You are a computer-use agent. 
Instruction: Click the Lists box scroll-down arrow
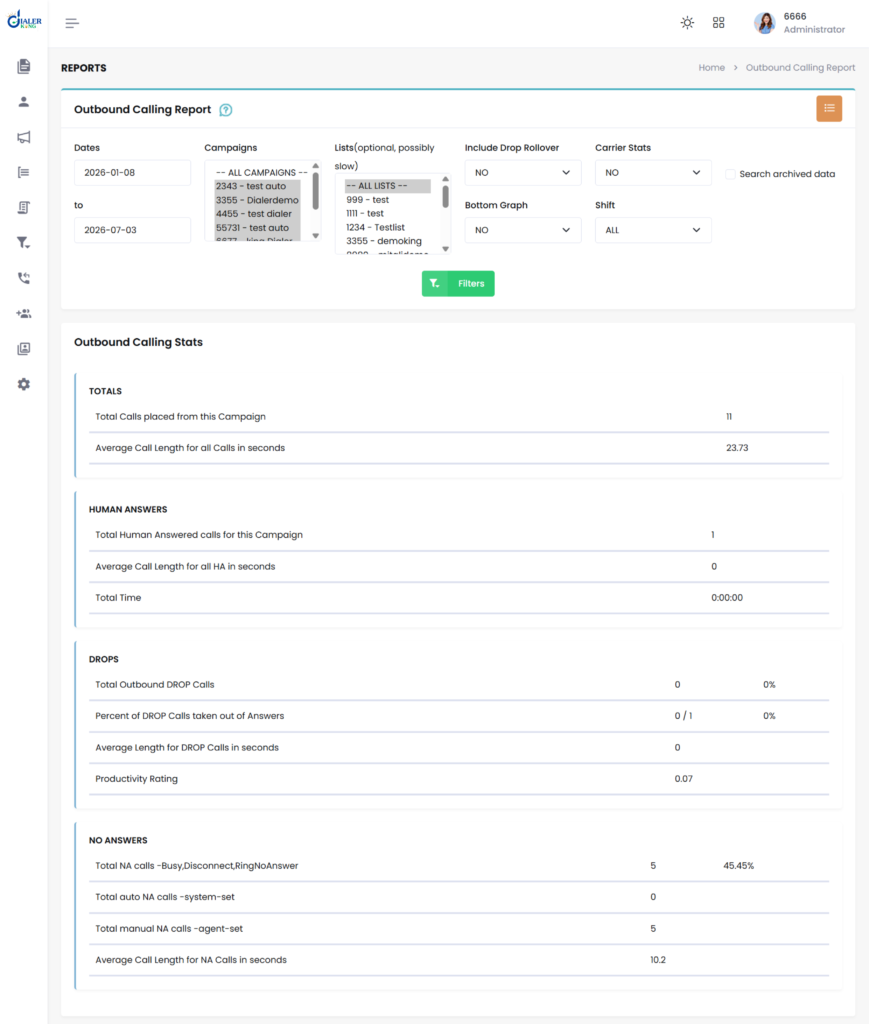point(446,249)
